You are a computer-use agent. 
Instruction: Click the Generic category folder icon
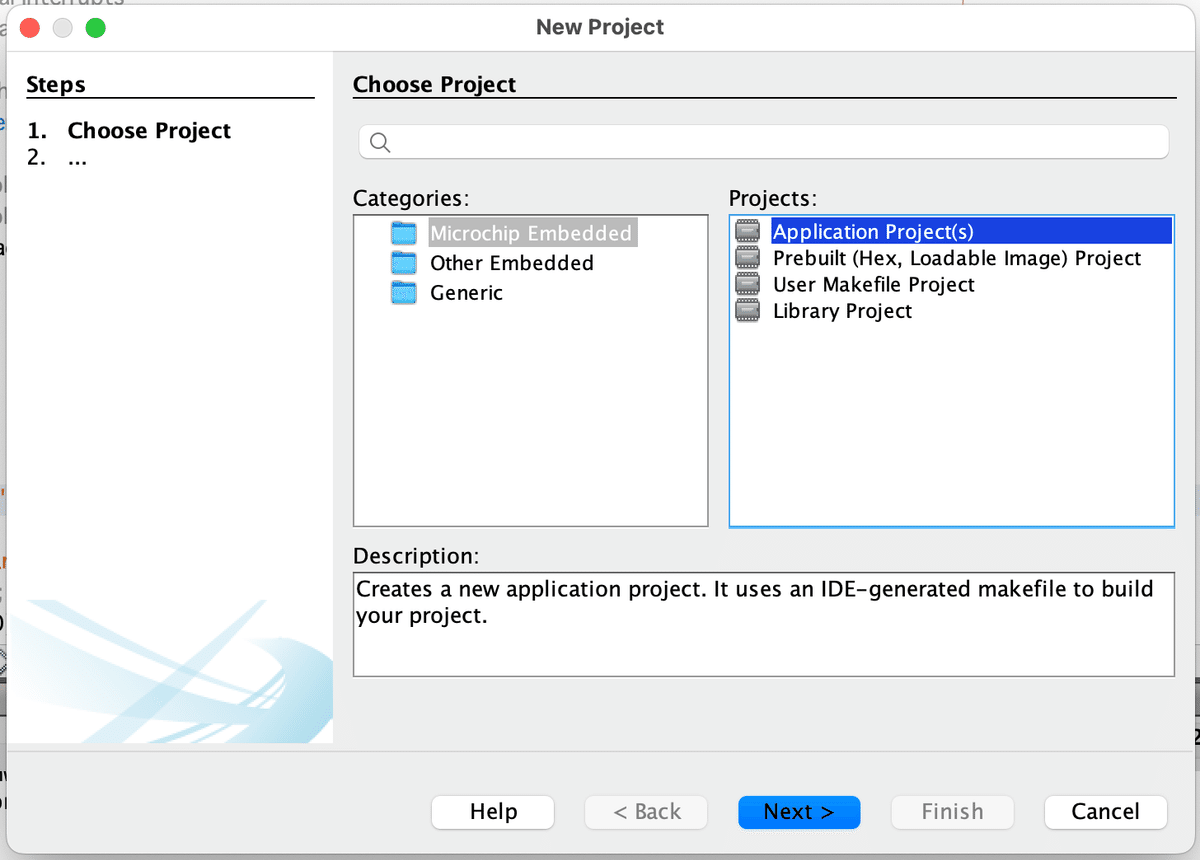(404, 293)
